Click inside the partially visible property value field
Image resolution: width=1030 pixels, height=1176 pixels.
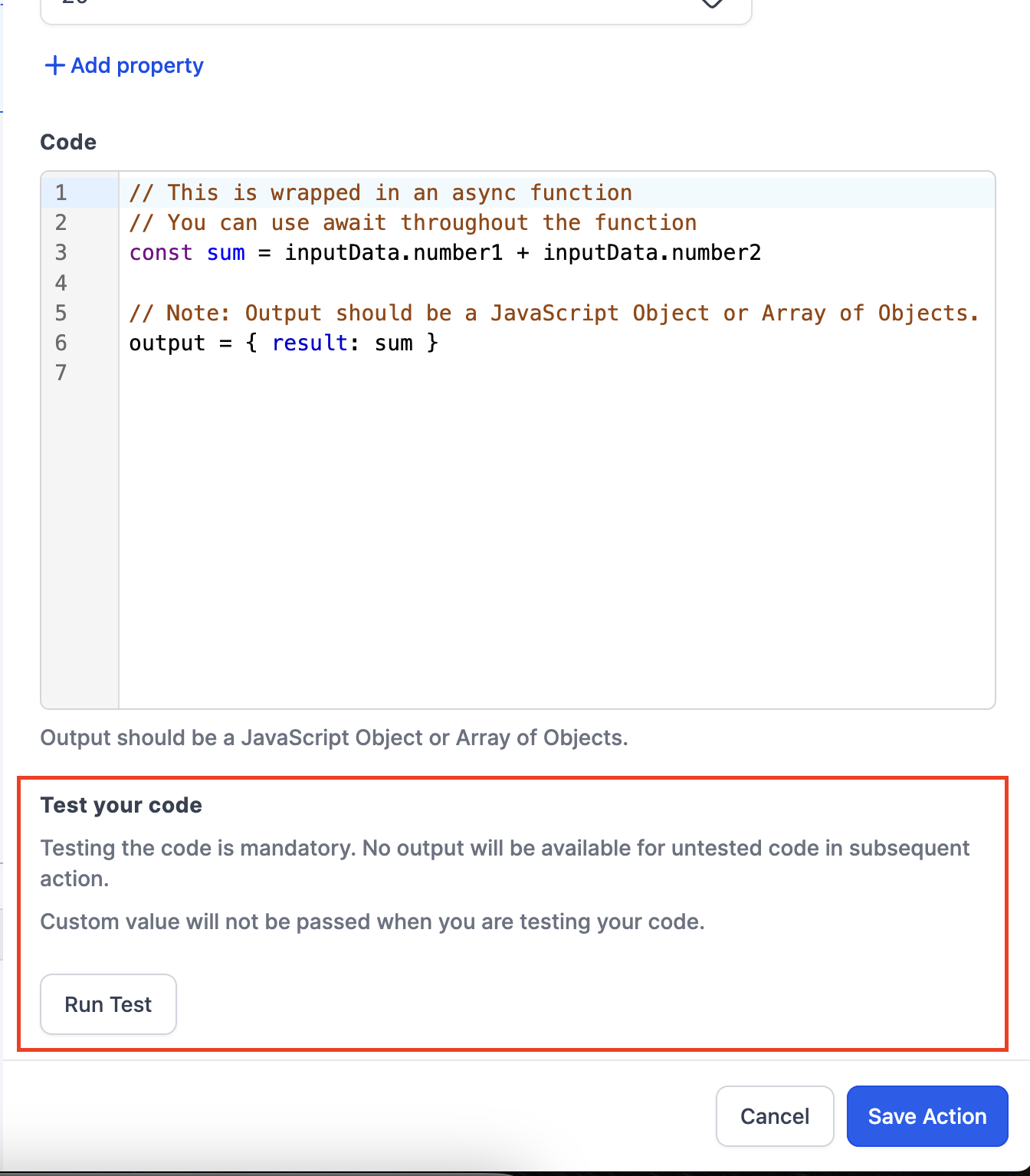click(395, 9)
